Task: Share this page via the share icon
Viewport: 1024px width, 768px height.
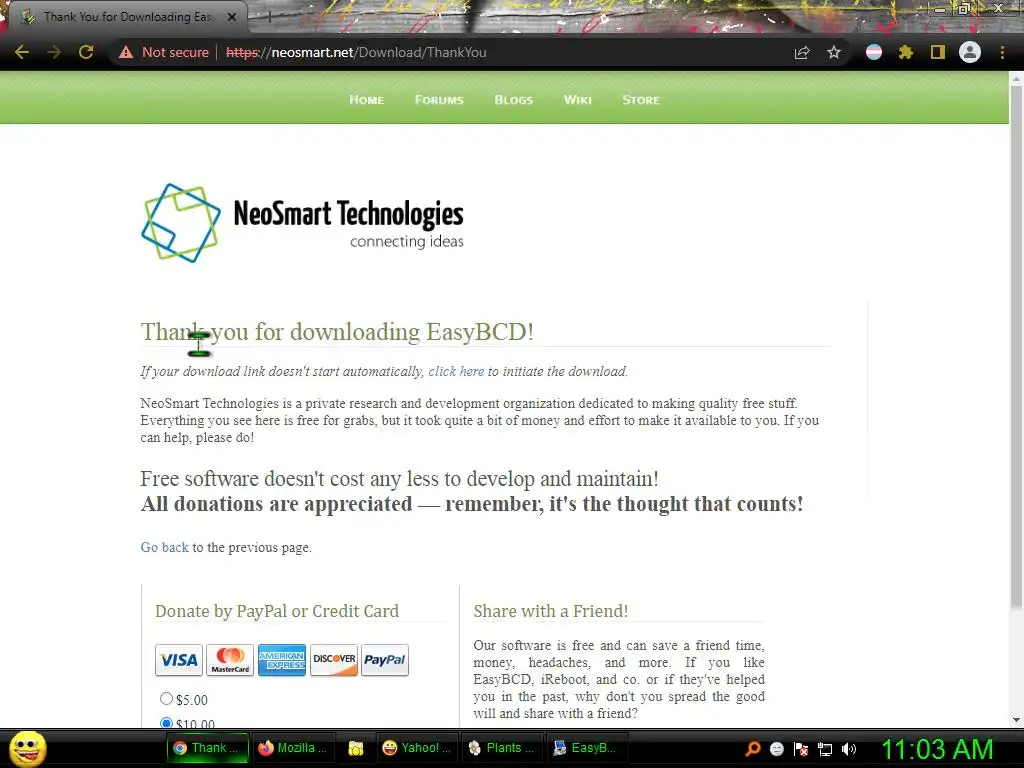Action: [802, 52]
